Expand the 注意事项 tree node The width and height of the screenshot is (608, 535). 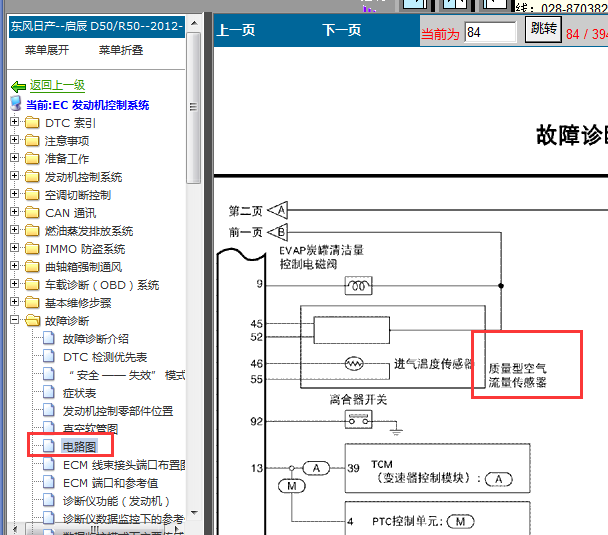[x=14, y=140]
